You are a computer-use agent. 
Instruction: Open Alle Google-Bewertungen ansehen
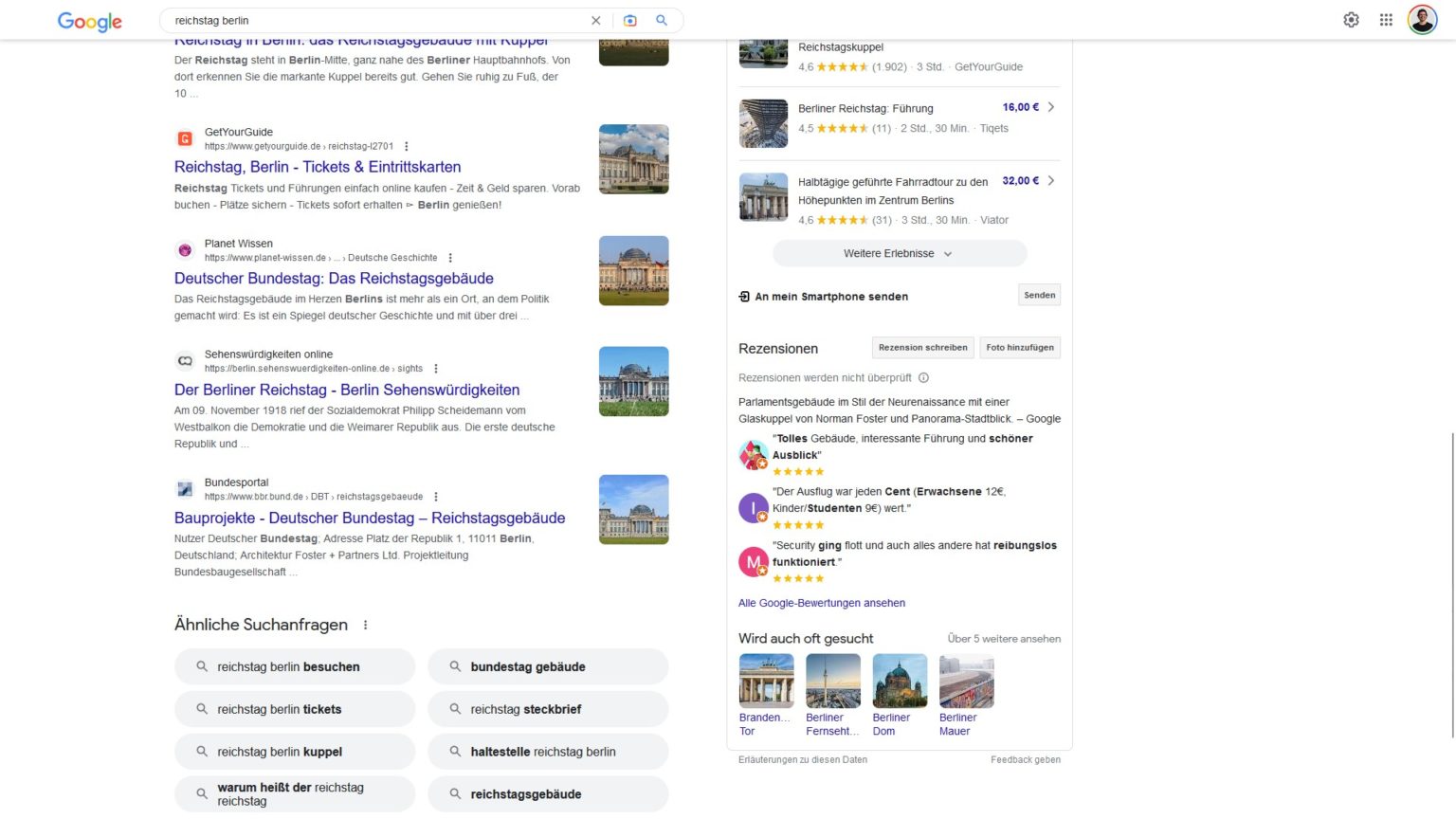tap(821, 603)
